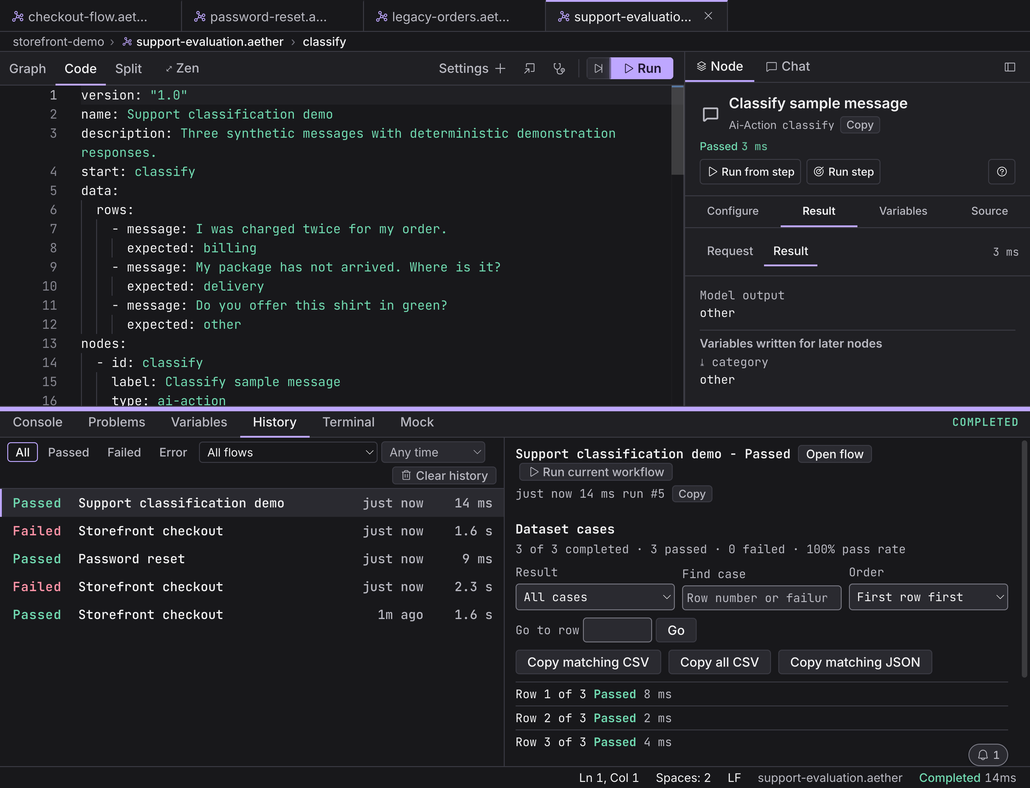The height and width of the screenshot is (788, 1030).
Task: Switch to the Graph view
Action: [28, 68]
